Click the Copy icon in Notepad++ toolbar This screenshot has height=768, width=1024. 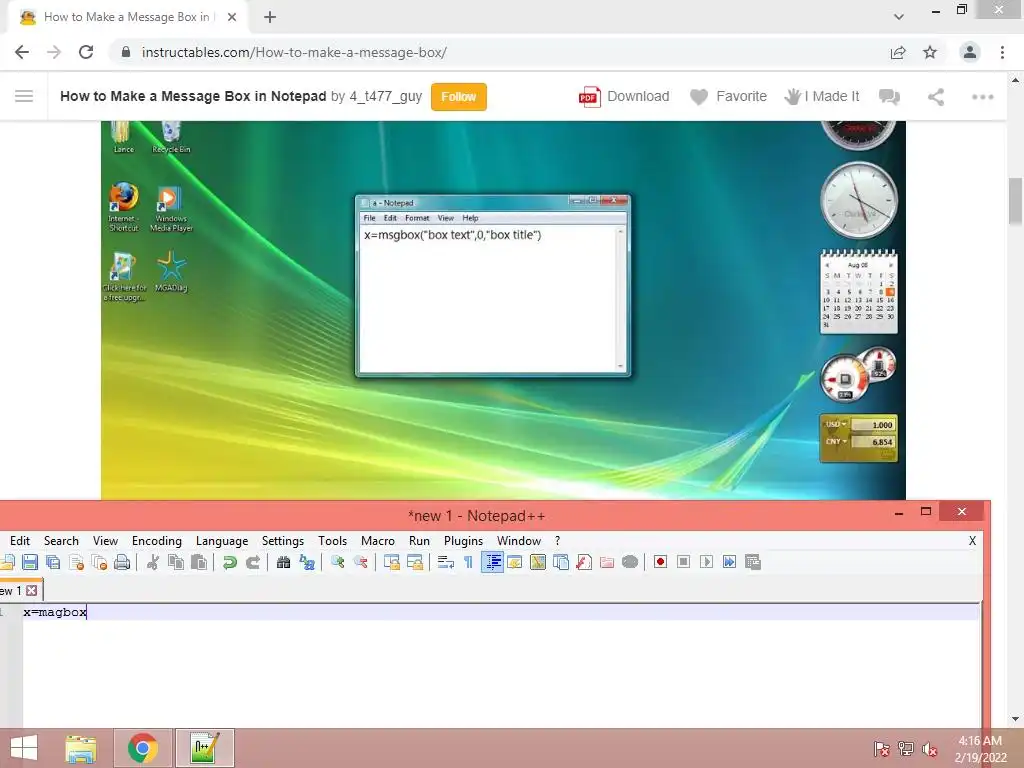pyautogui.click(x=176, y=562)
